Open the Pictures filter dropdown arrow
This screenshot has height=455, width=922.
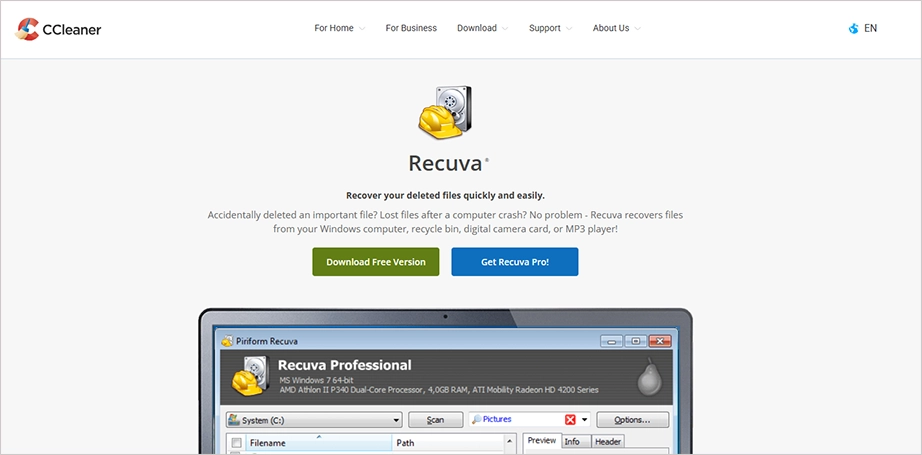(x=584, y=420)
